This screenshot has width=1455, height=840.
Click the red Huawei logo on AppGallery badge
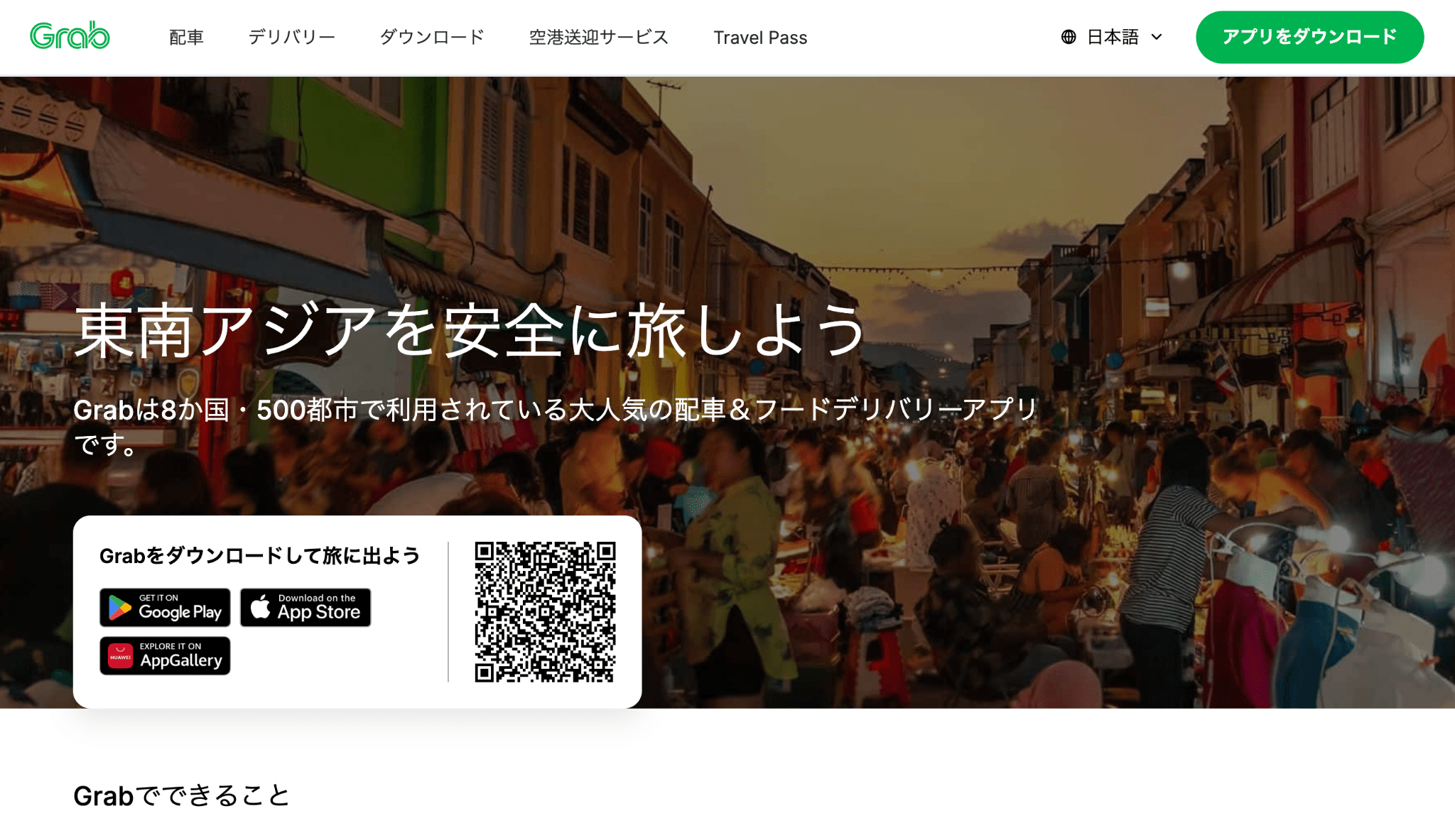[121, 655]
